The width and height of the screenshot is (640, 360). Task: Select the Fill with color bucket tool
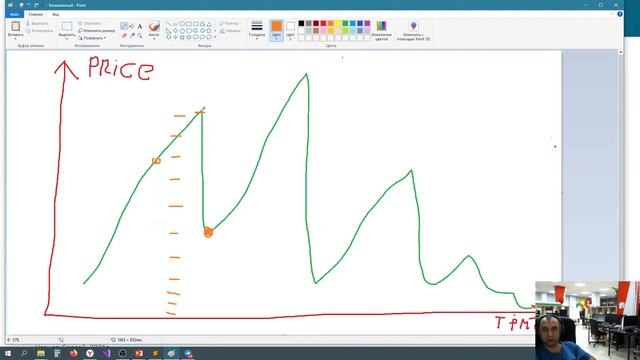point(132,27)
